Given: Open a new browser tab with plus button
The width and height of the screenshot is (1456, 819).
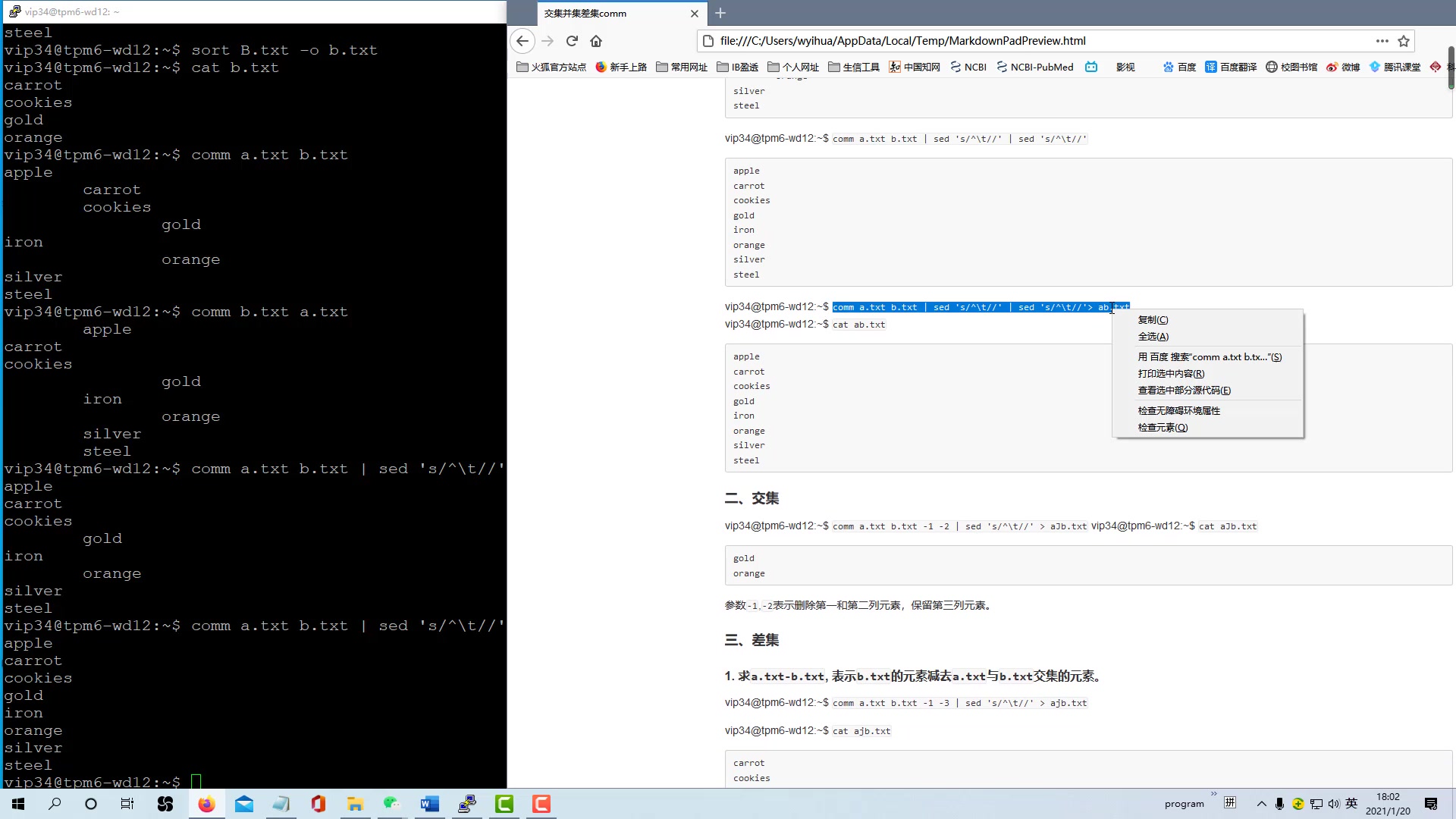Looking at the screenshot, I should (x=720, y=13).
